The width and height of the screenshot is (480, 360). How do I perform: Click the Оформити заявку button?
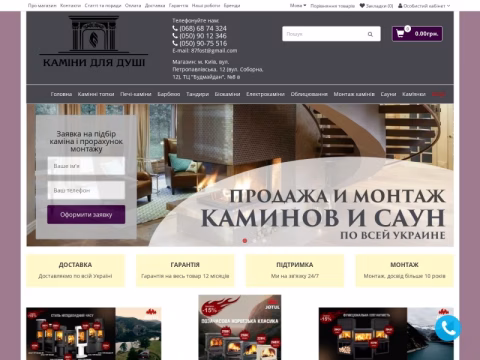(86, 214)
